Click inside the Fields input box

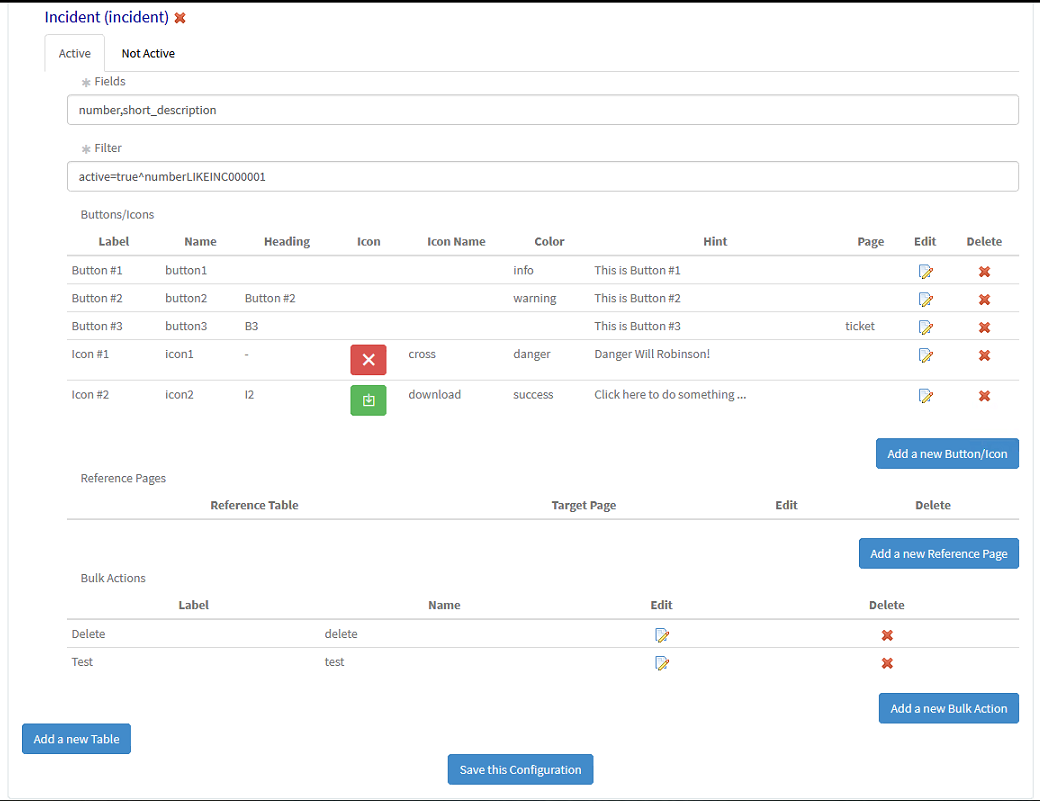point(543,110)
